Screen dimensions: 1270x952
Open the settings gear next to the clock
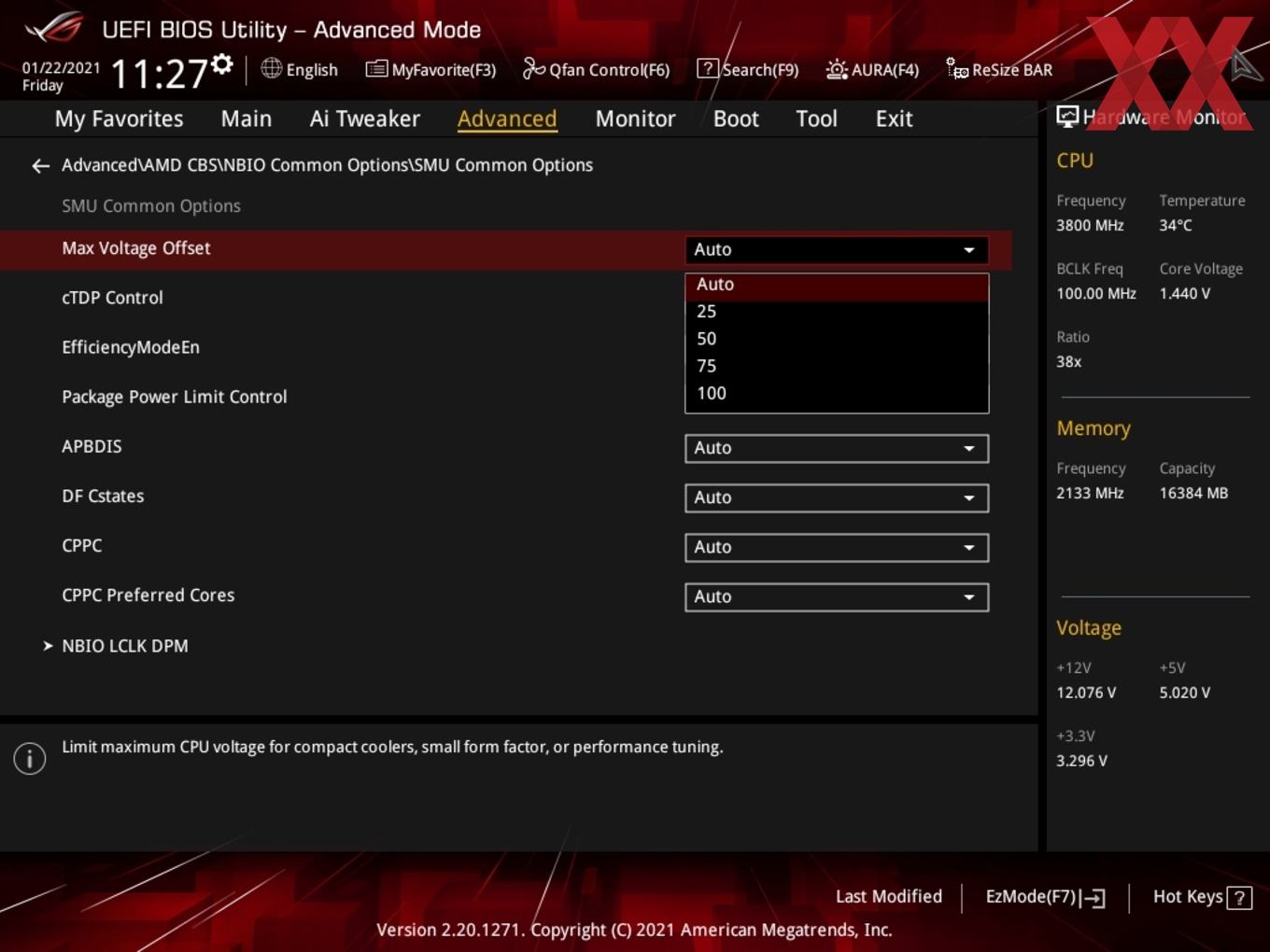(222, 64)
